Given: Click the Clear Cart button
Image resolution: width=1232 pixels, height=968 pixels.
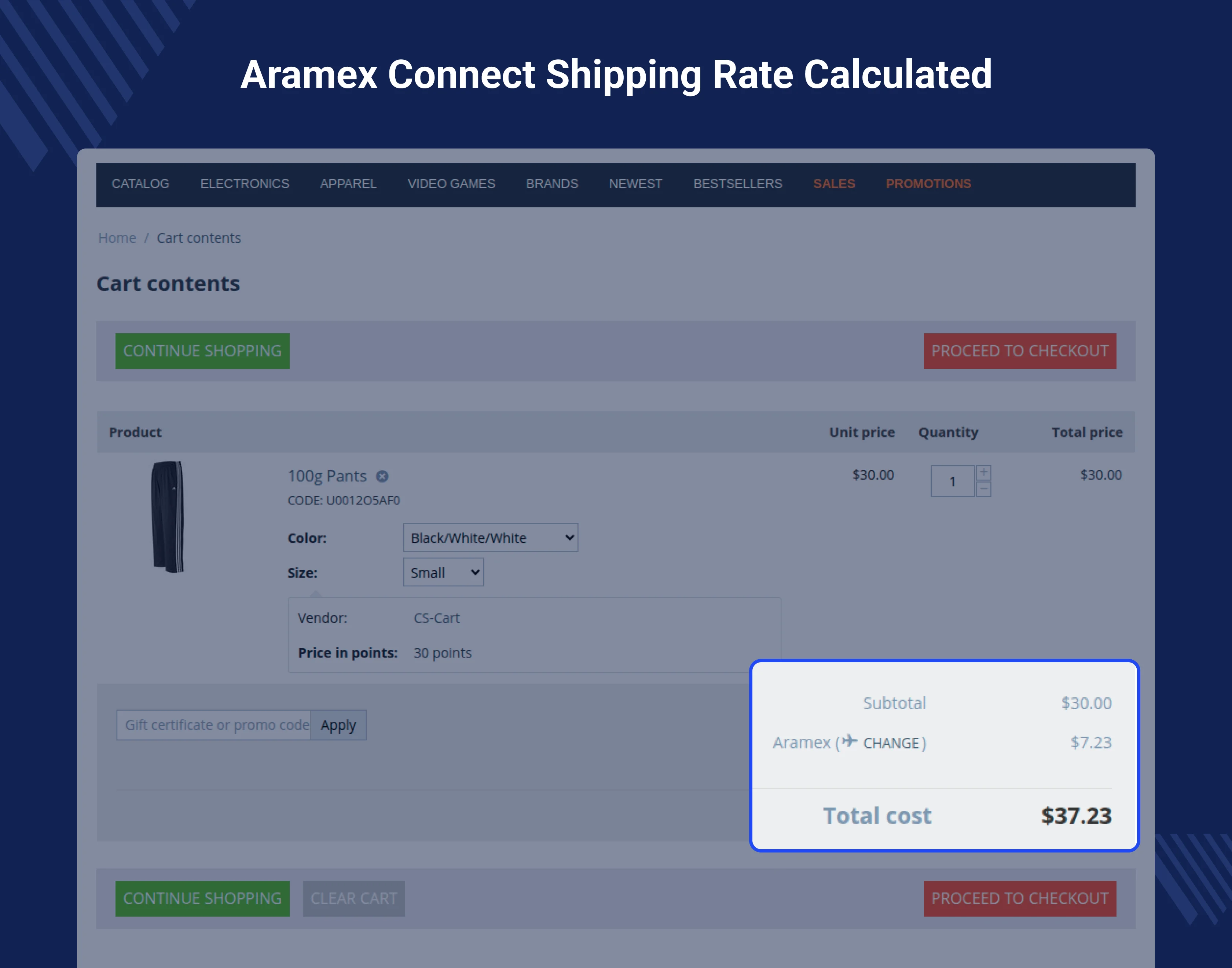Looking at the screenshot, I should 353,899.
